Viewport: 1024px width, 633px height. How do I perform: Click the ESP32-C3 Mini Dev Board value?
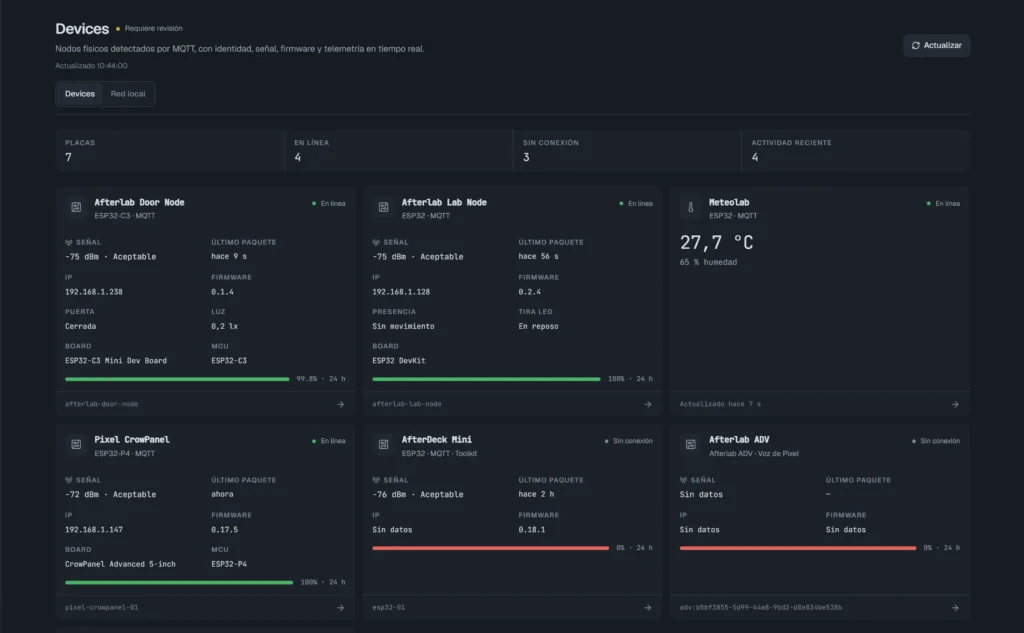[x=116, y=361]
